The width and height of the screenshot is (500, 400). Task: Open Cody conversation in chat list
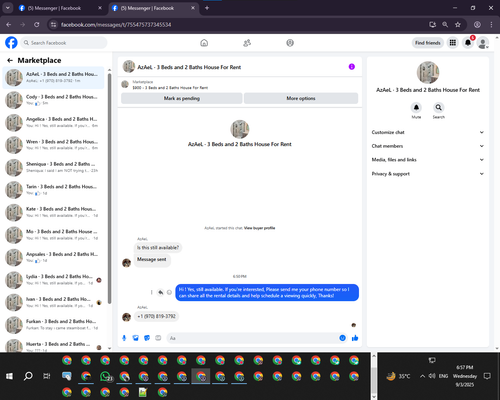tap(53, 100)
